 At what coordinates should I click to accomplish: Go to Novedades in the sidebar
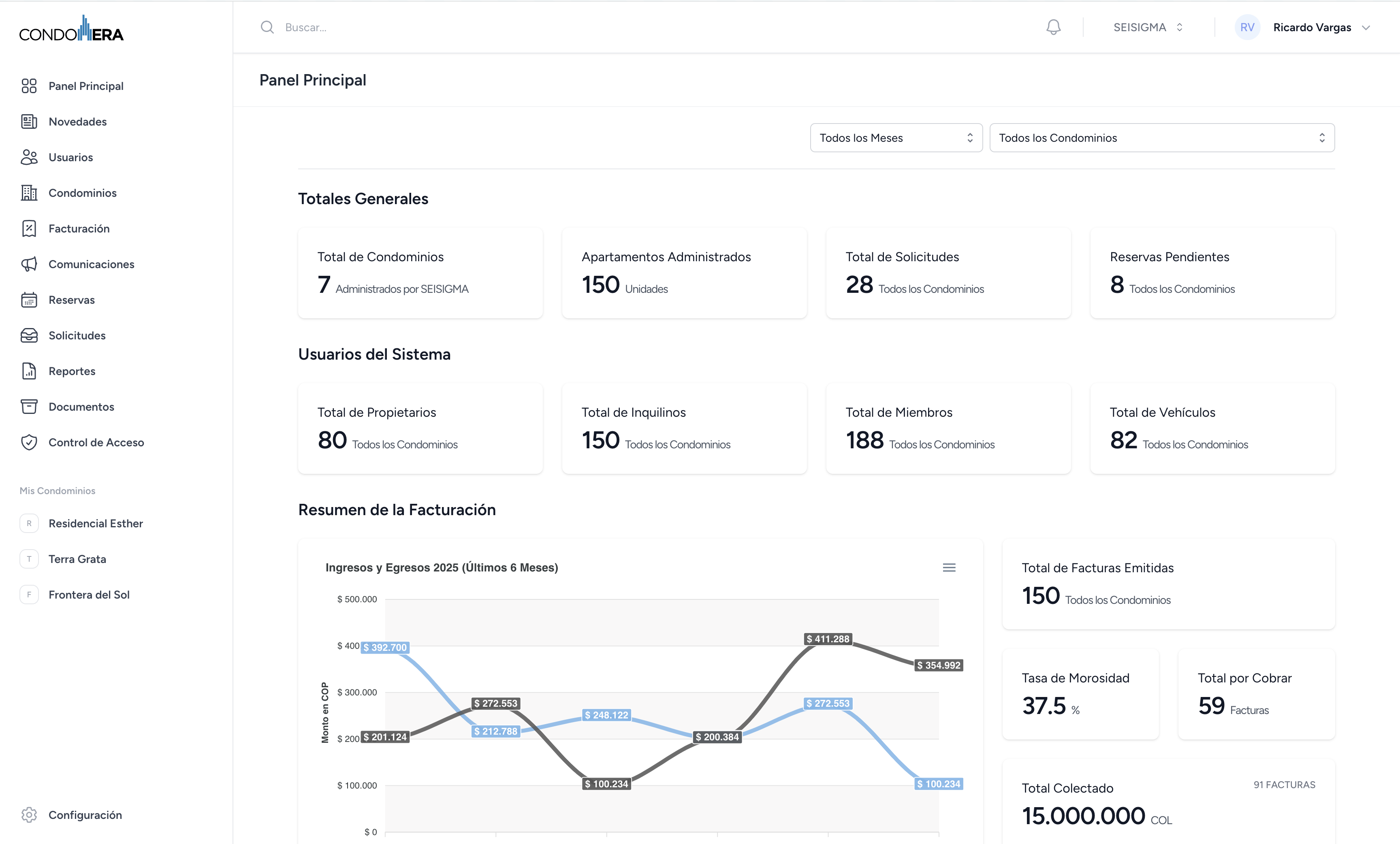pos(78,121)
